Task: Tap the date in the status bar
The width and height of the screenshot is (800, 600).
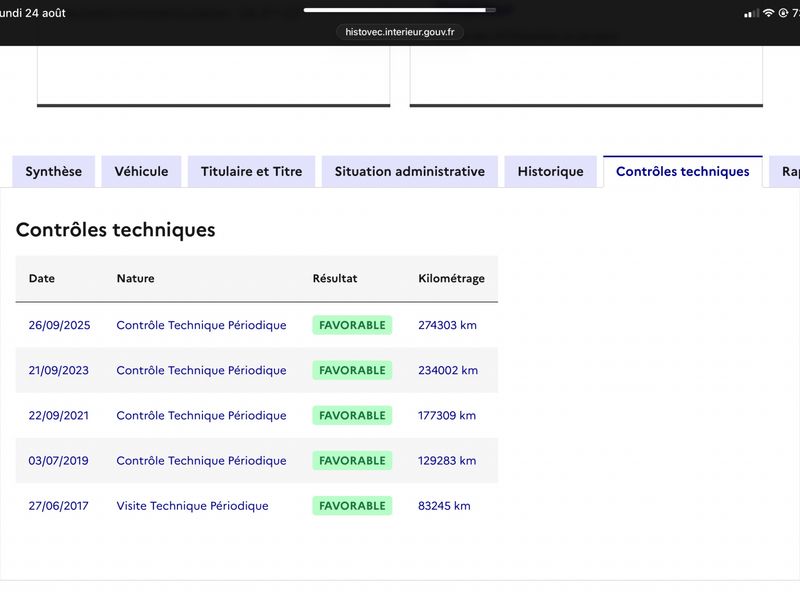Action: (x=33, y=13)
